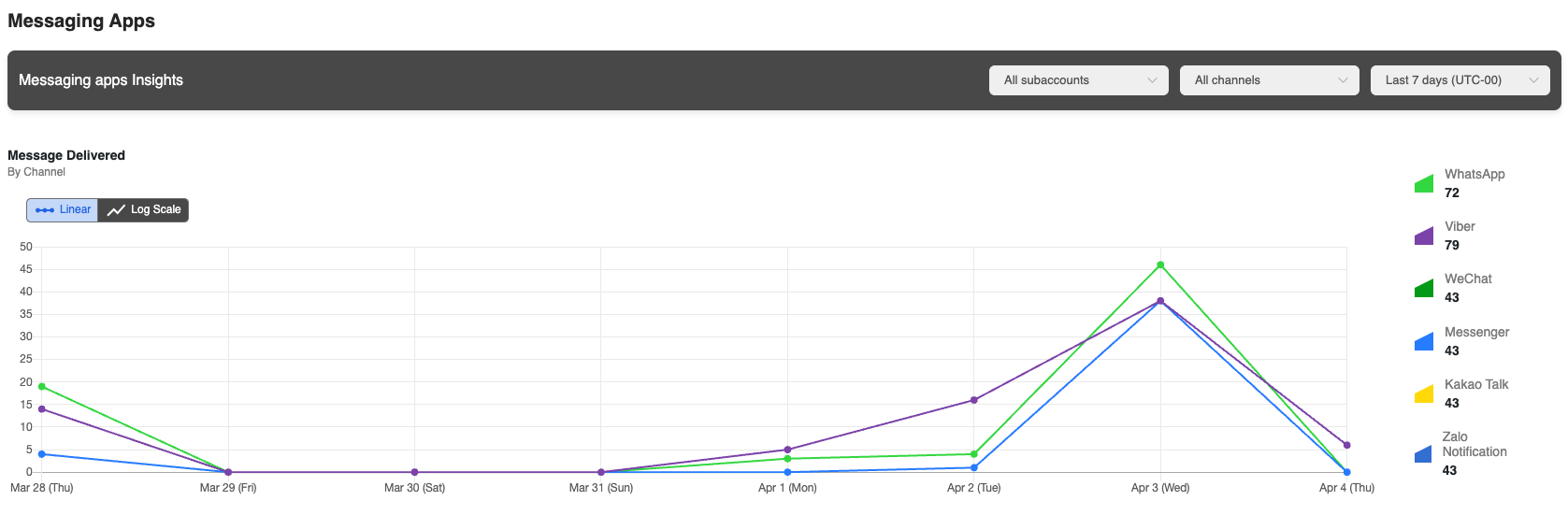Click Viber data point on Apr 1

(787, 450)
